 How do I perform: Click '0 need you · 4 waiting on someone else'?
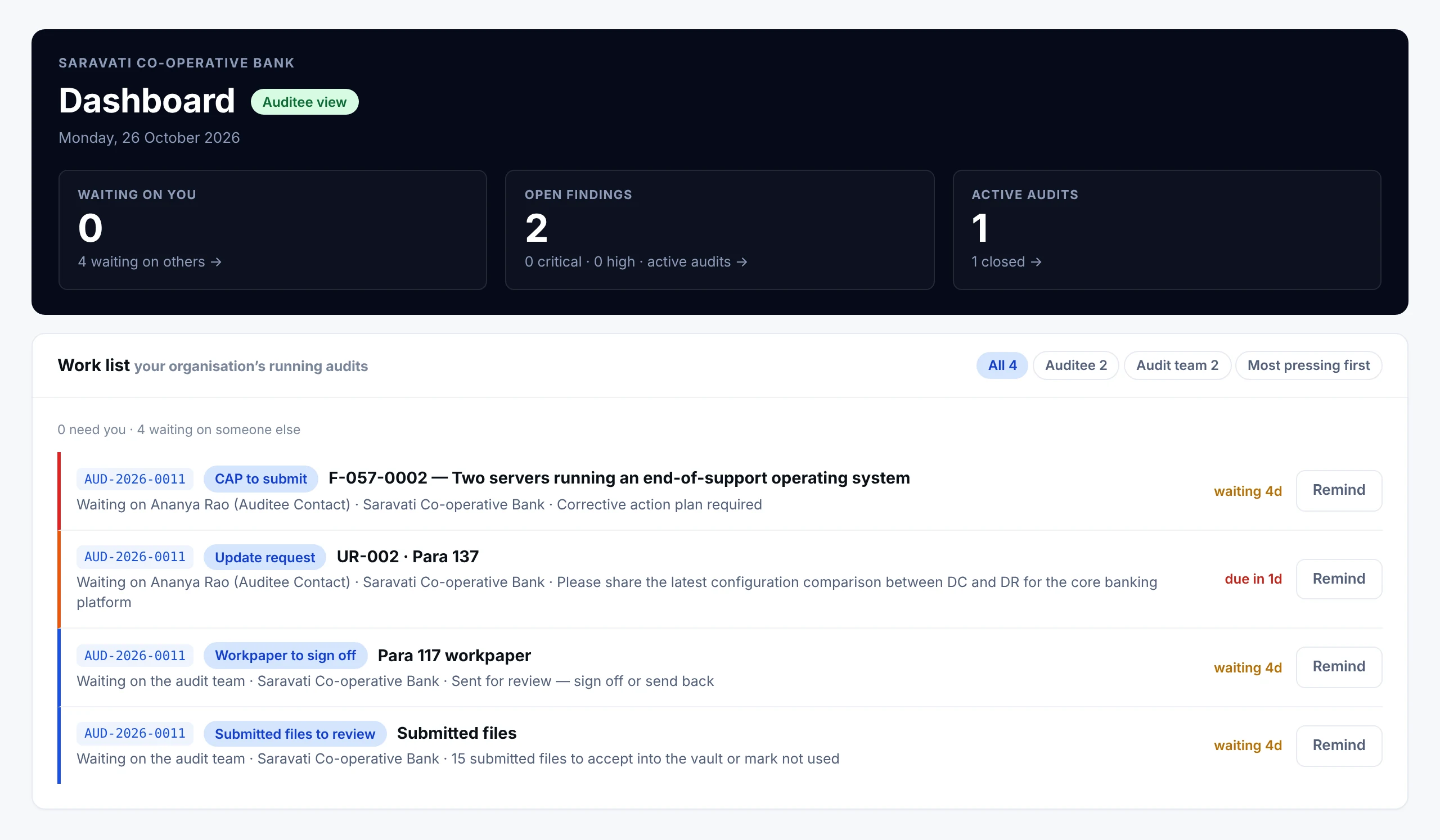tap(179, 430)
